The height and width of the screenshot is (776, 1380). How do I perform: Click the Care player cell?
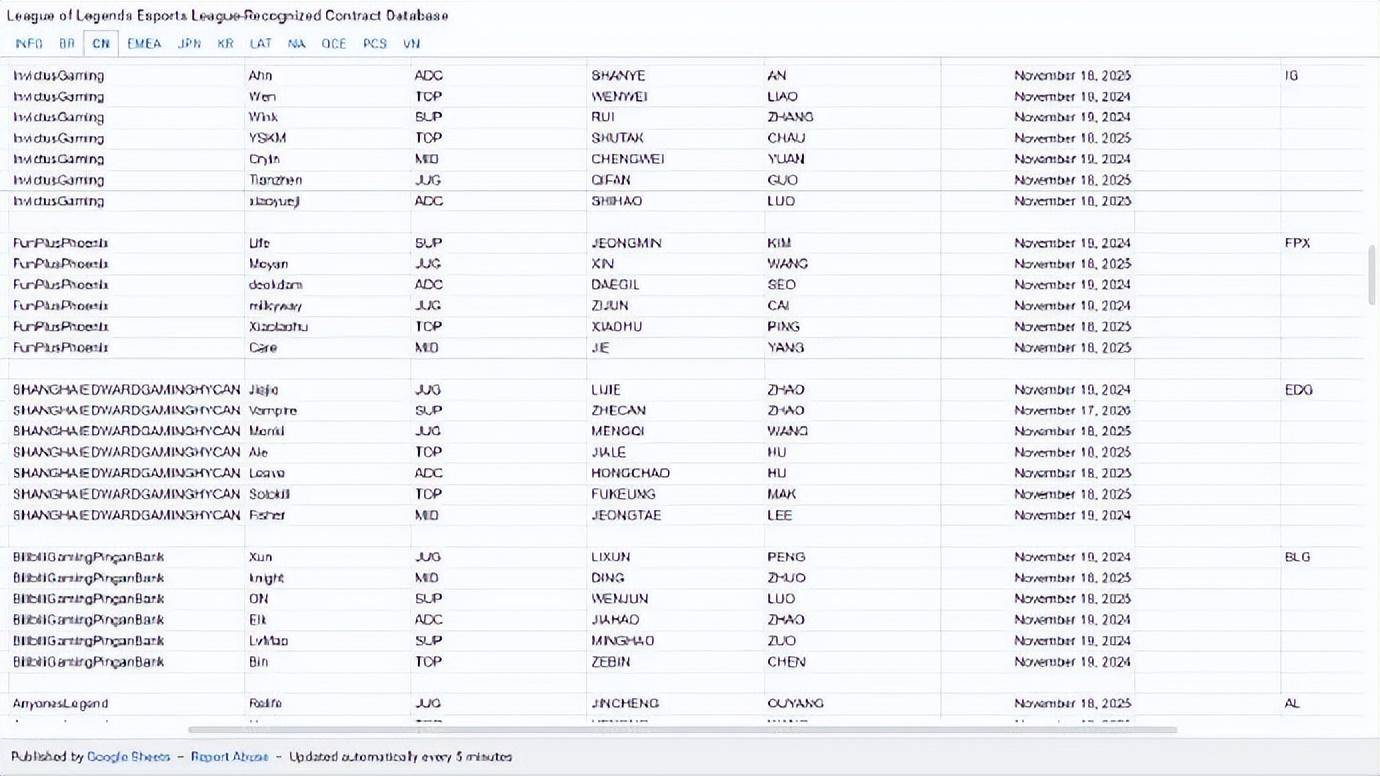[x=328, y=348]
